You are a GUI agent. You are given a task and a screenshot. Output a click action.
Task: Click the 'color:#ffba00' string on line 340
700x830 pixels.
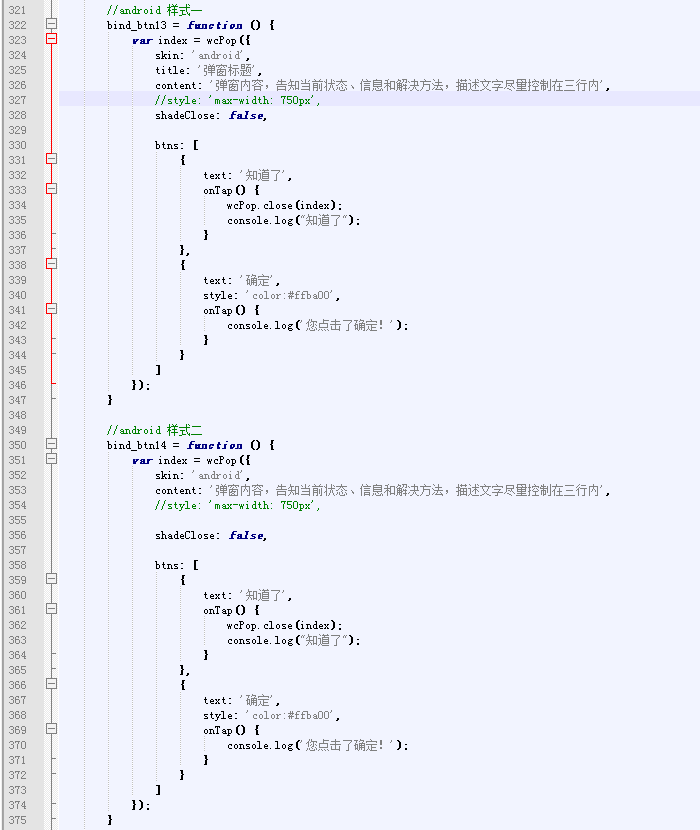291,295
